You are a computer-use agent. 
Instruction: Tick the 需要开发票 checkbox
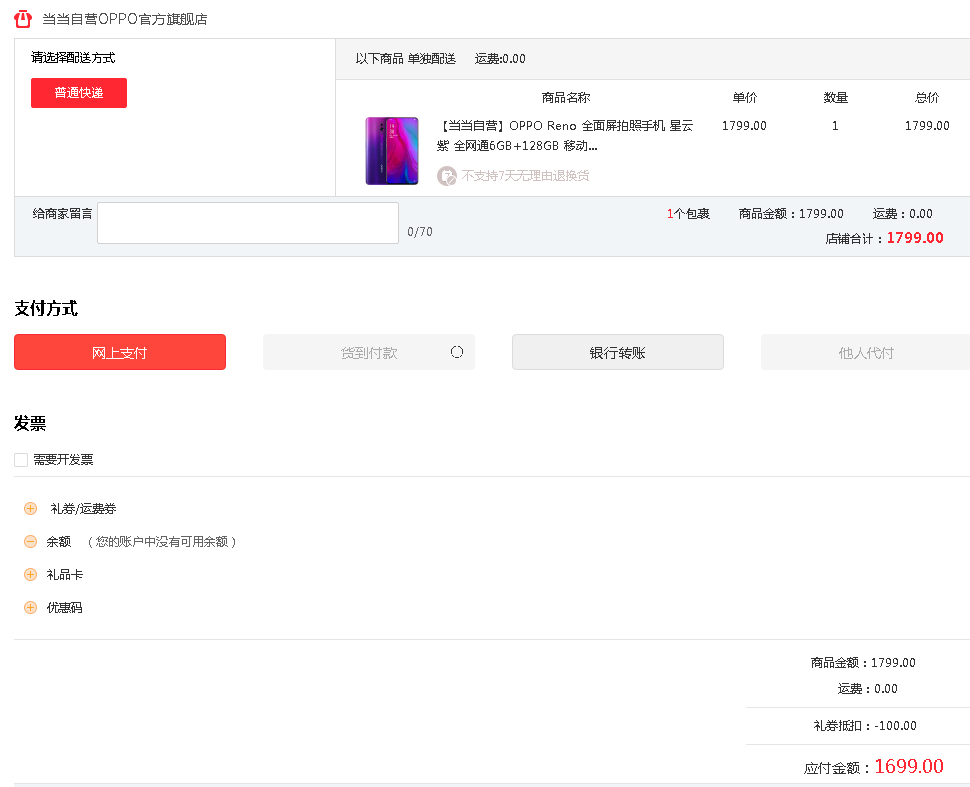(21, 460)
